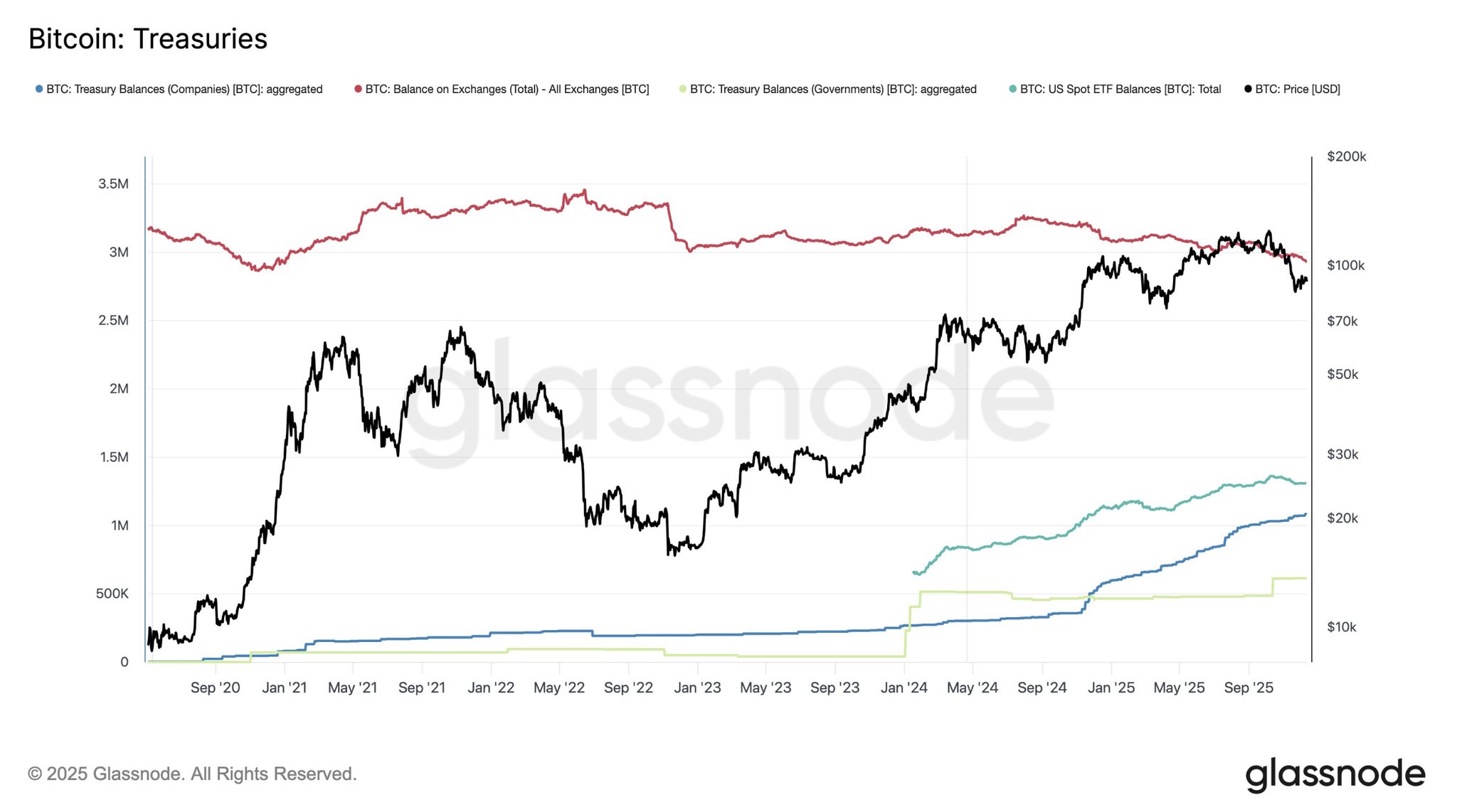
Task: Toggle the Treasury Balances (Companies) series label
Action: tap(184, 90)
